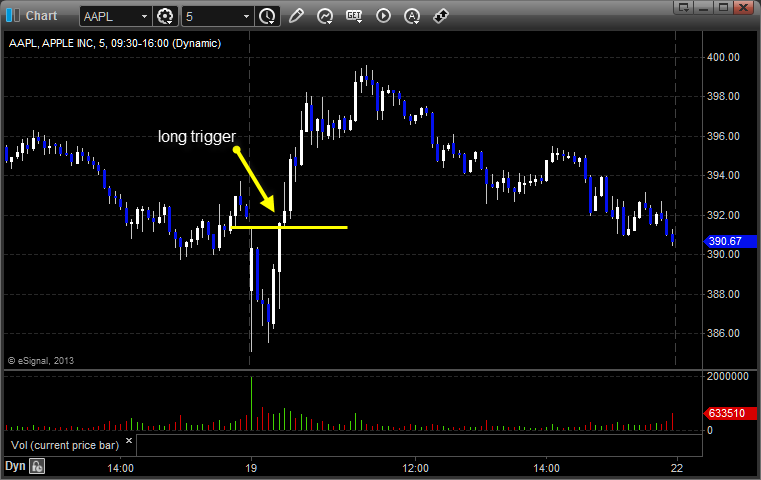
Task: Click the symbol linking arrows icon
Action: (441, 16)
